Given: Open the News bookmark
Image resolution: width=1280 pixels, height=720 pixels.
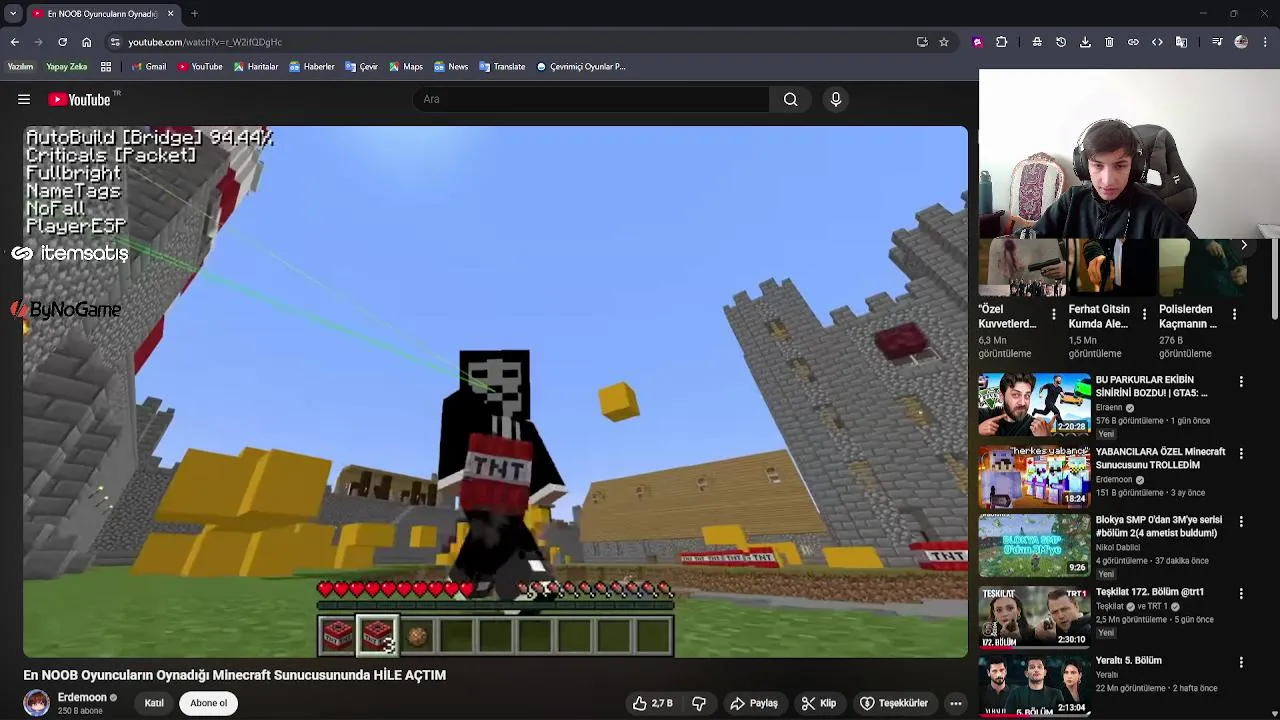Looking at the screenshot, I should click(450, 67).
